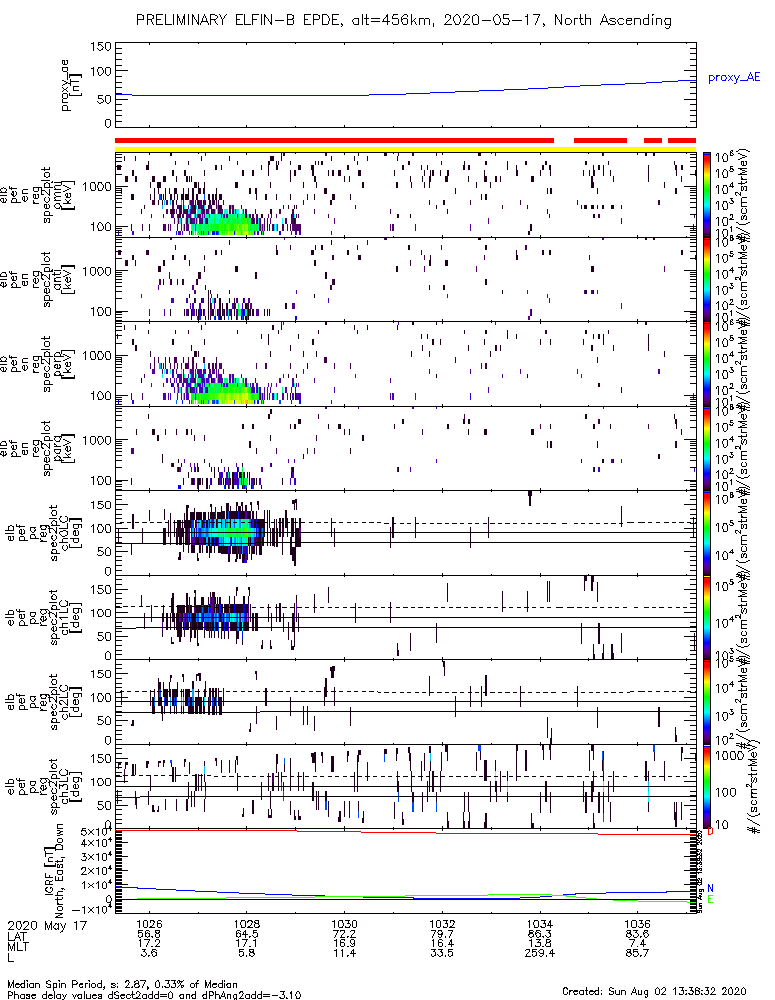Click the blue 'N' legend letter
This screenshot has width=775, height=1000.
(711, 888)
